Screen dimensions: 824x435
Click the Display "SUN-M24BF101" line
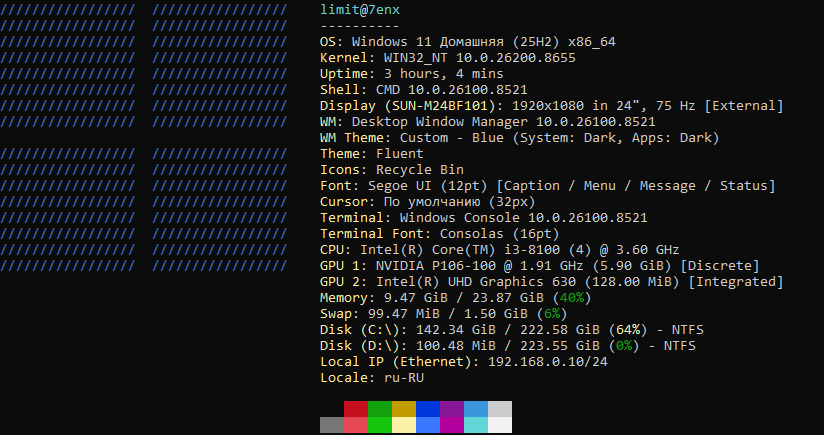pos(552,106)
